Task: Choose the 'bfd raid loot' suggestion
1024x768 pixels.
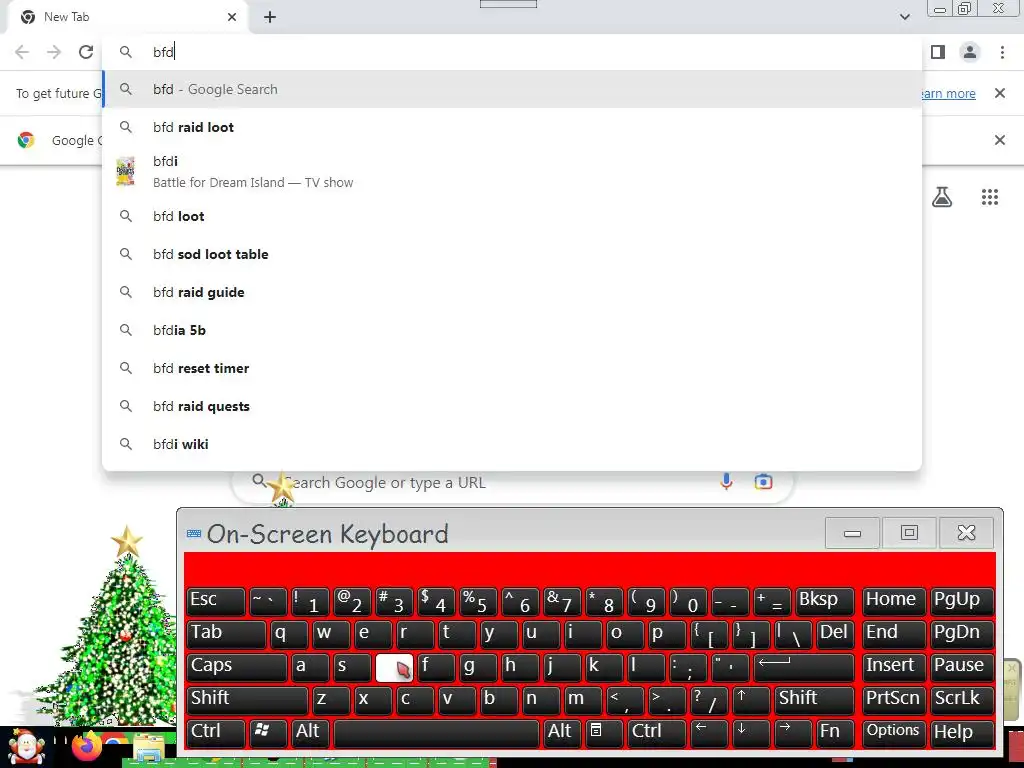Action: click(512, 127)
